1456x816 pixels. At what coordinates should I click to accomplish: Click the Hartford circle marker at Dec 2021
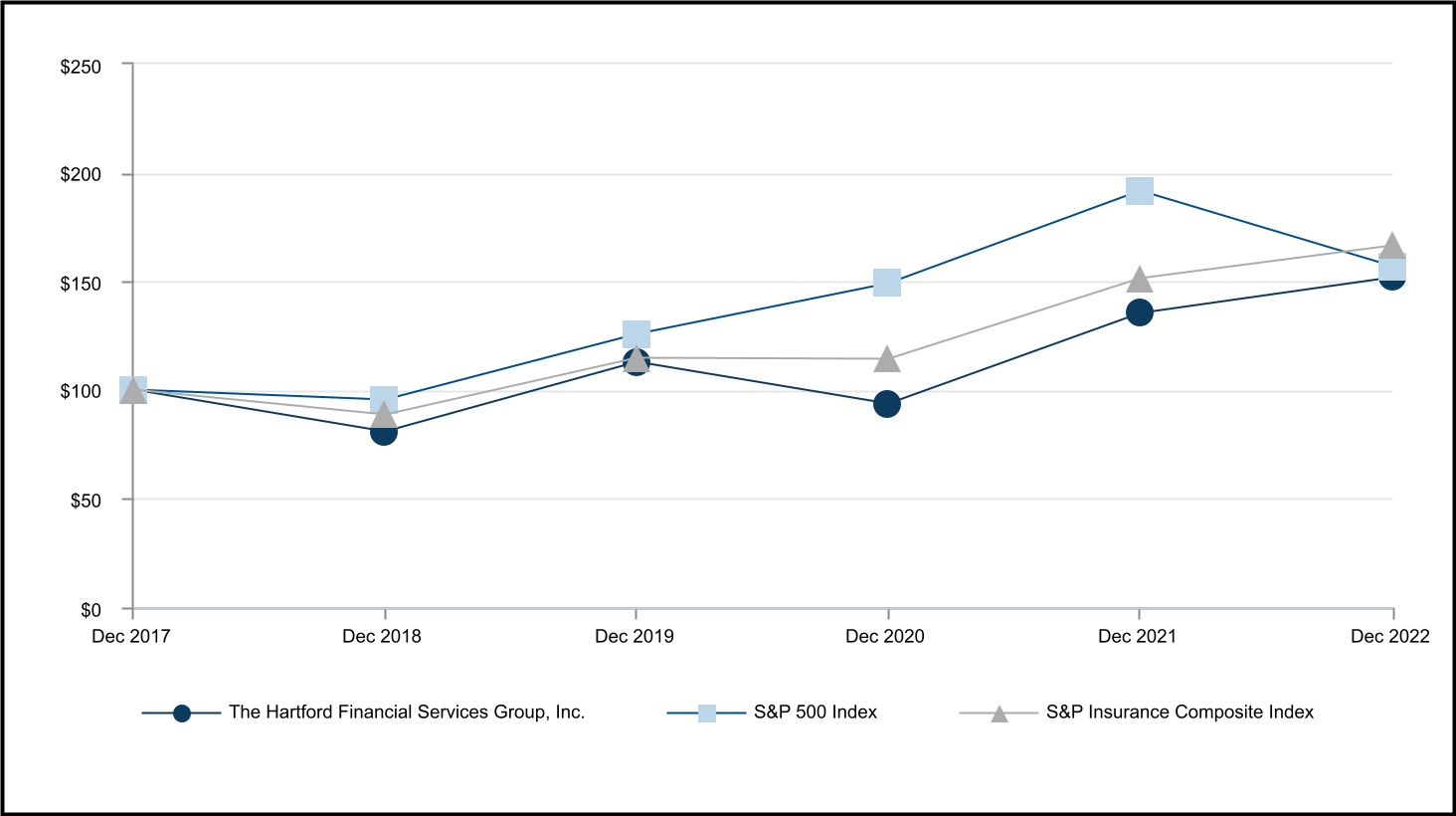coord(1139,312)
